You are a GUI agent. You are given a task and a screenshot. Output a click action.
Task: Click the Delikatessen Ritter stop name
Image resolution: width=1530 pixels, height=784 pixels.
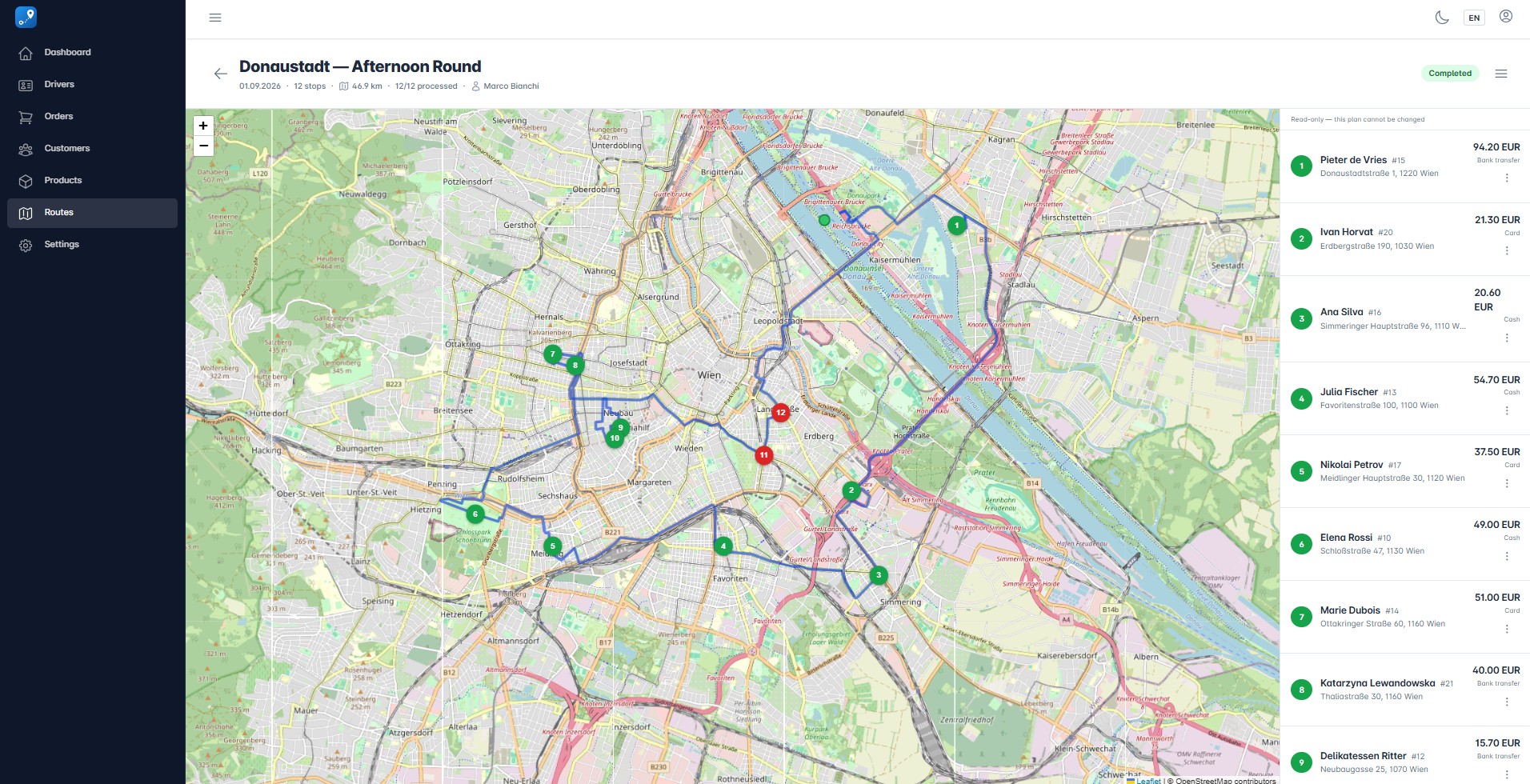[x=1363, y=756]
